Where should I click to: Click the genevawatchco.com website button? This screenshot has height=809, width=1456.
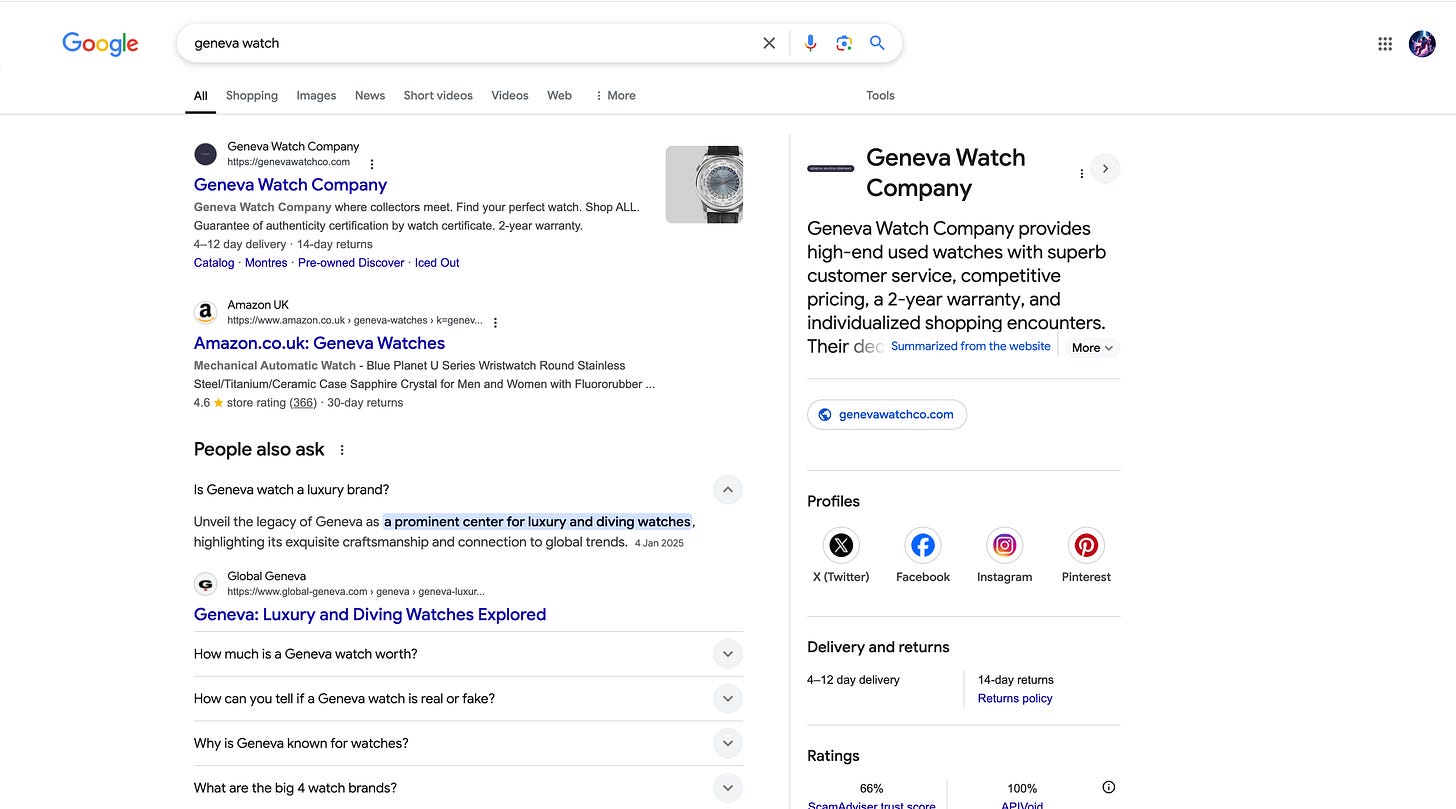tap(887, 415)
